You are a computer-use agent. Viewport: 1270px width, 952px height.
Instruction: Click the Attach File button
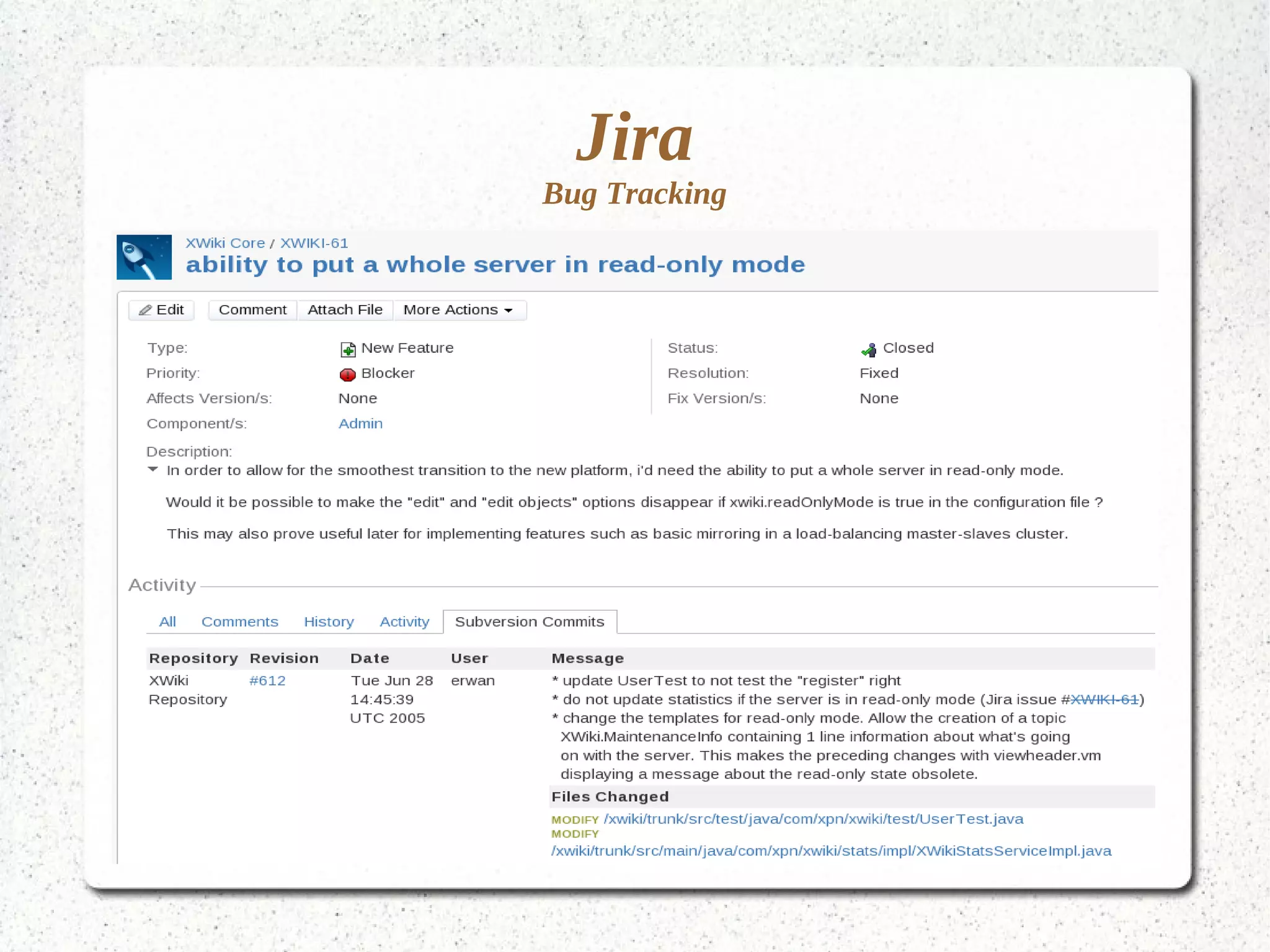(345, 310)
